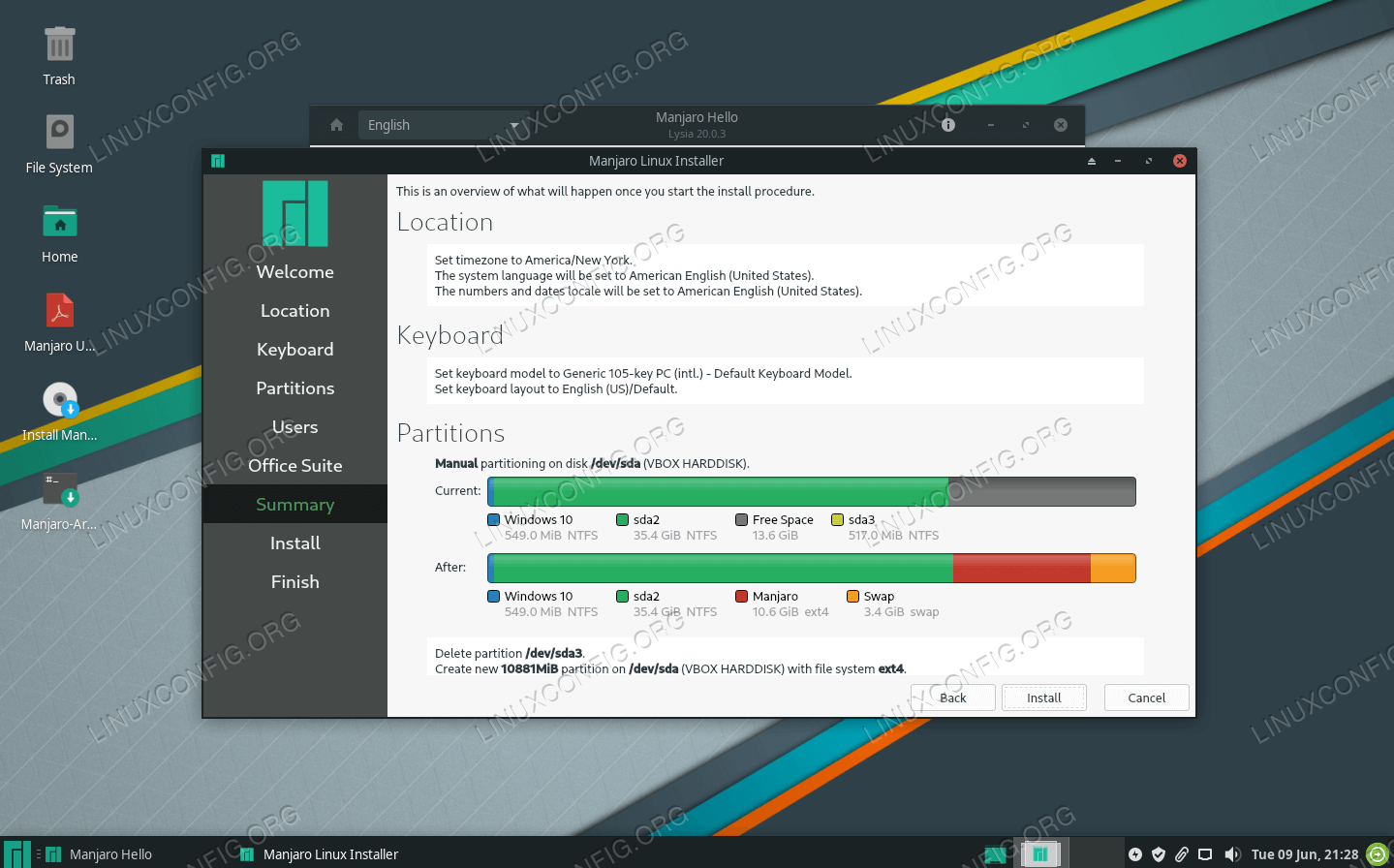Click the workspace switcher thumbnail in taskbar
Viewport: 1394px width, 868px height.
point(1039,853)
